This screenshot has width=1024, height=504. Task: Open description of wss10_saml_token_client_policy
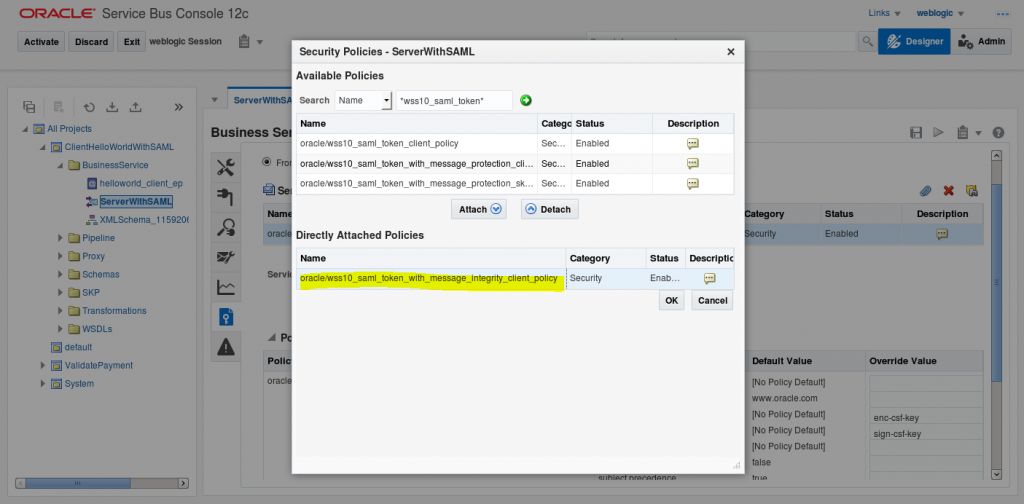click(693, 144)
